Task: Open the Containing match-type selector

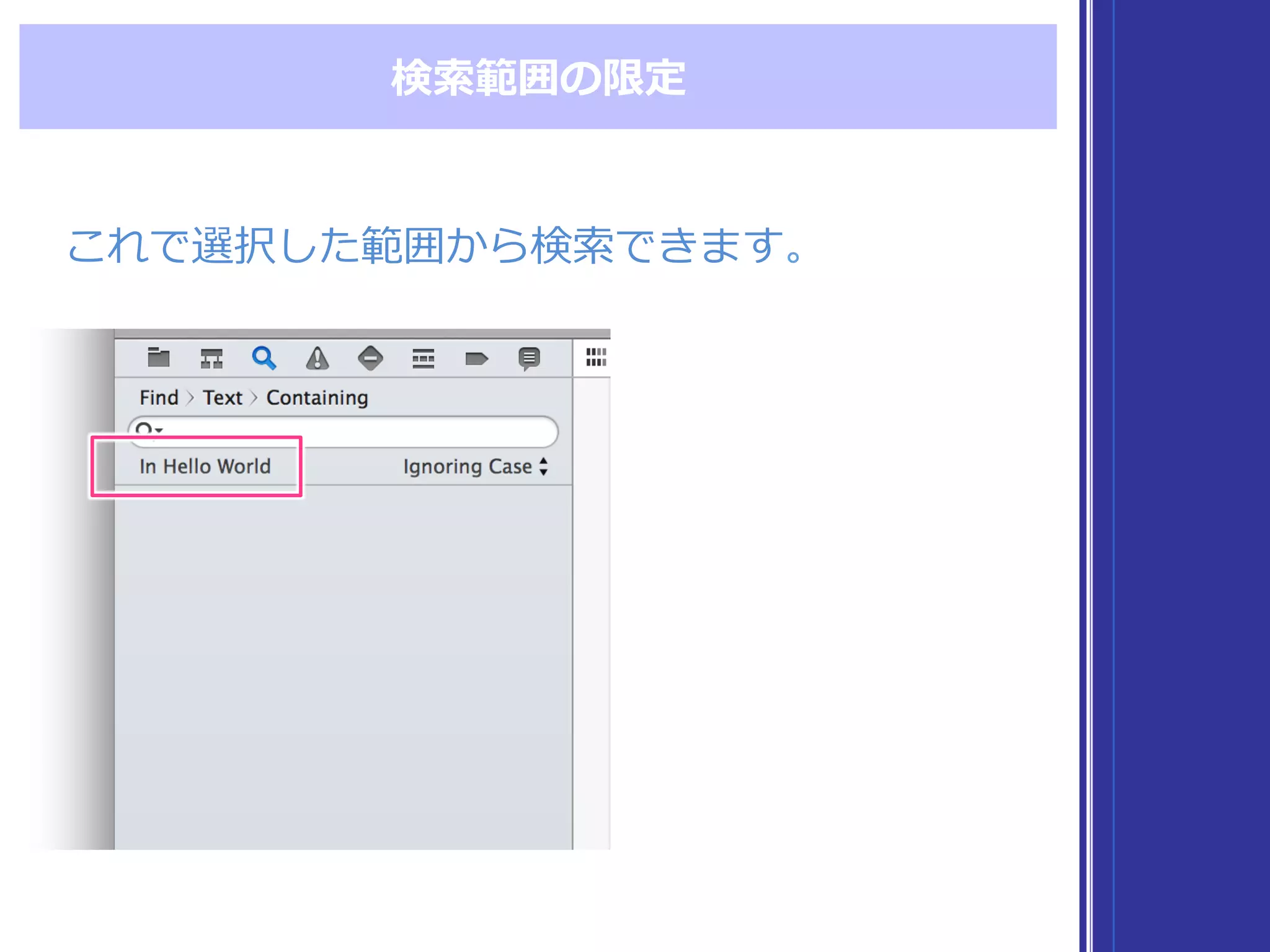Action: pyautogui.click(x=317, y=397)
